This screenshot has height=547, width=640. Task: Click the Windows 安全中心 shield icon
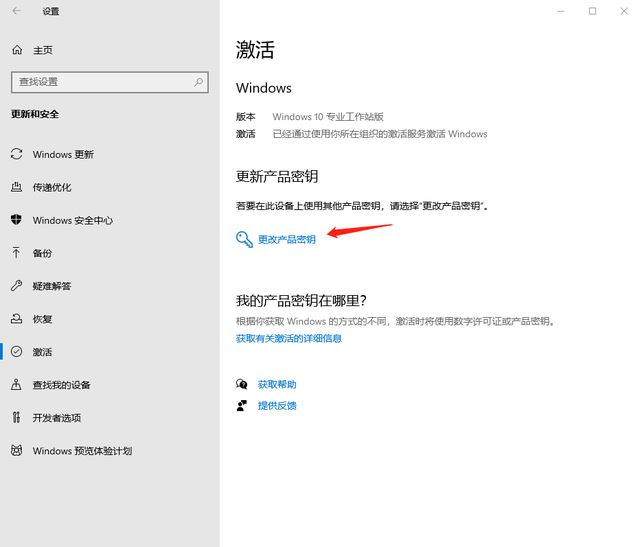pos(16,220)
